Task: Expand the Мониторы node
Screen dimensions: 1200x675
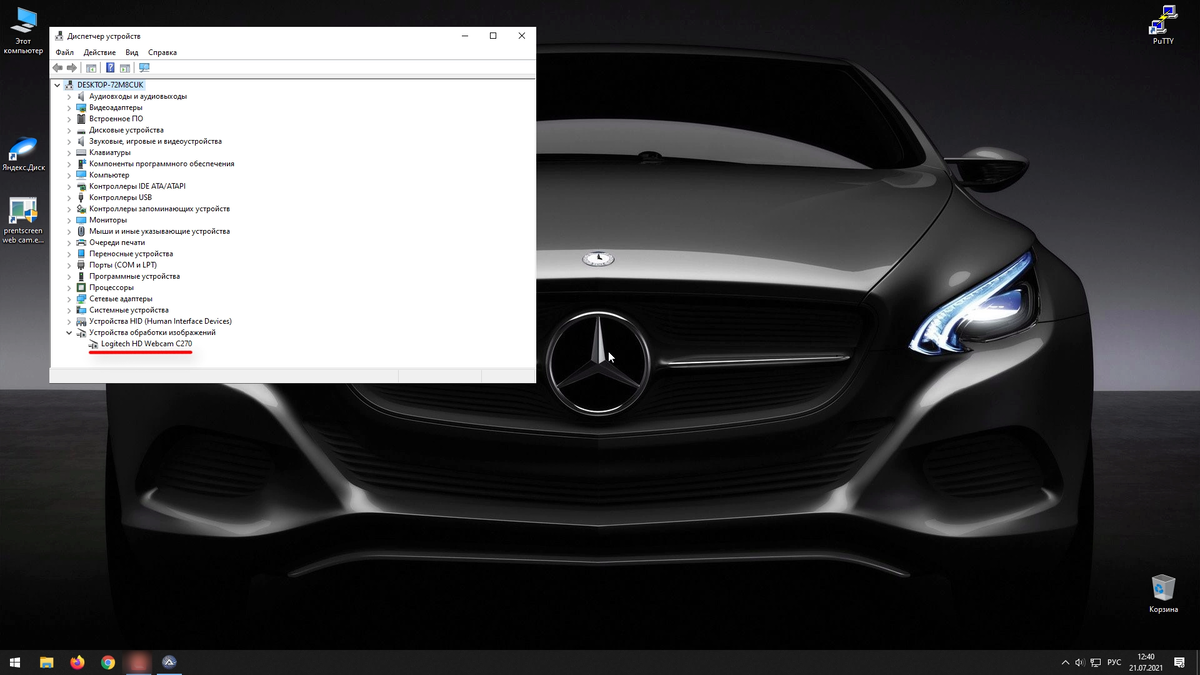Action: pos(69,220)
